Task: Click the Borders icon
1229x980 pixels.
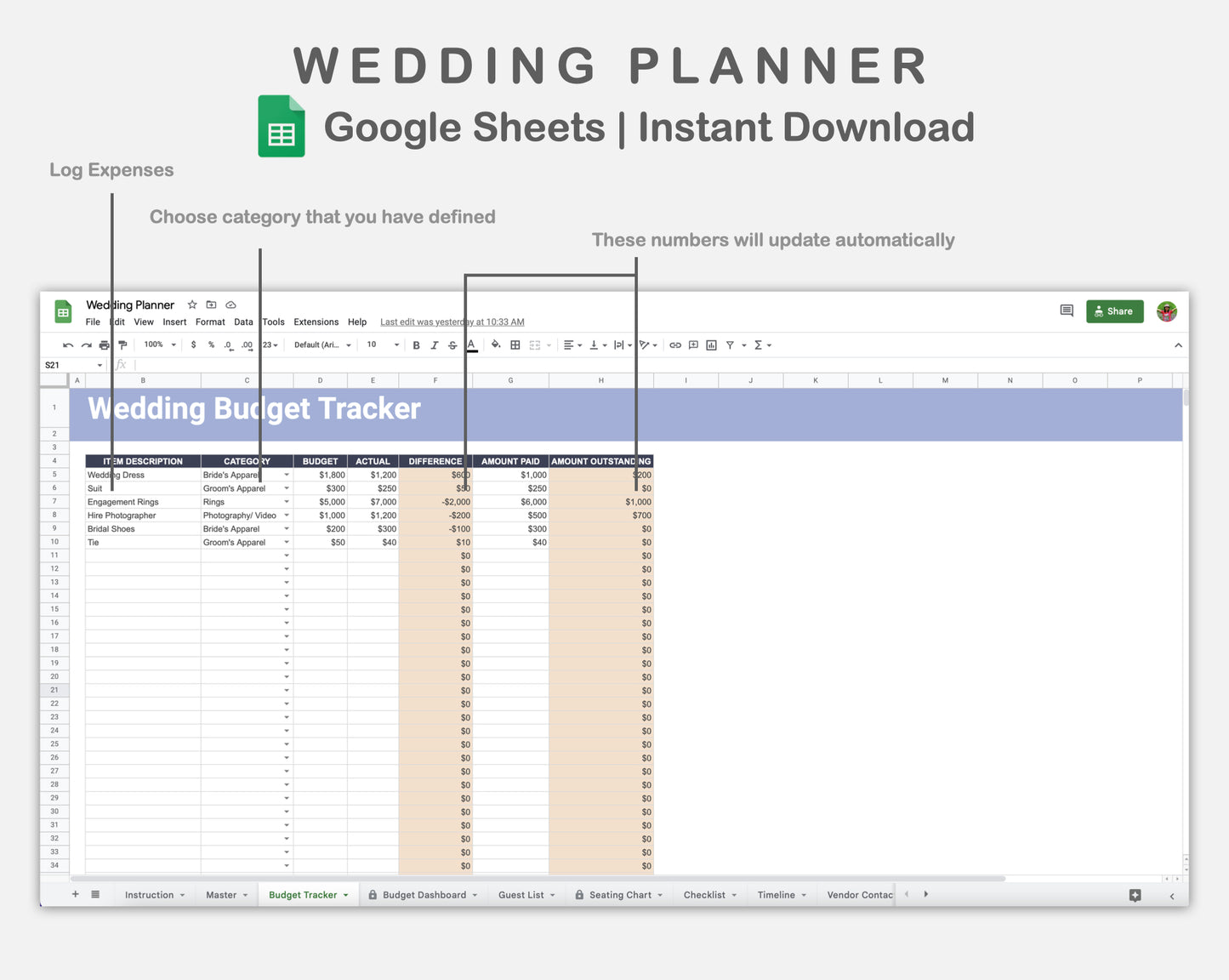Action: pyautogui.click(x=515, y=345)
